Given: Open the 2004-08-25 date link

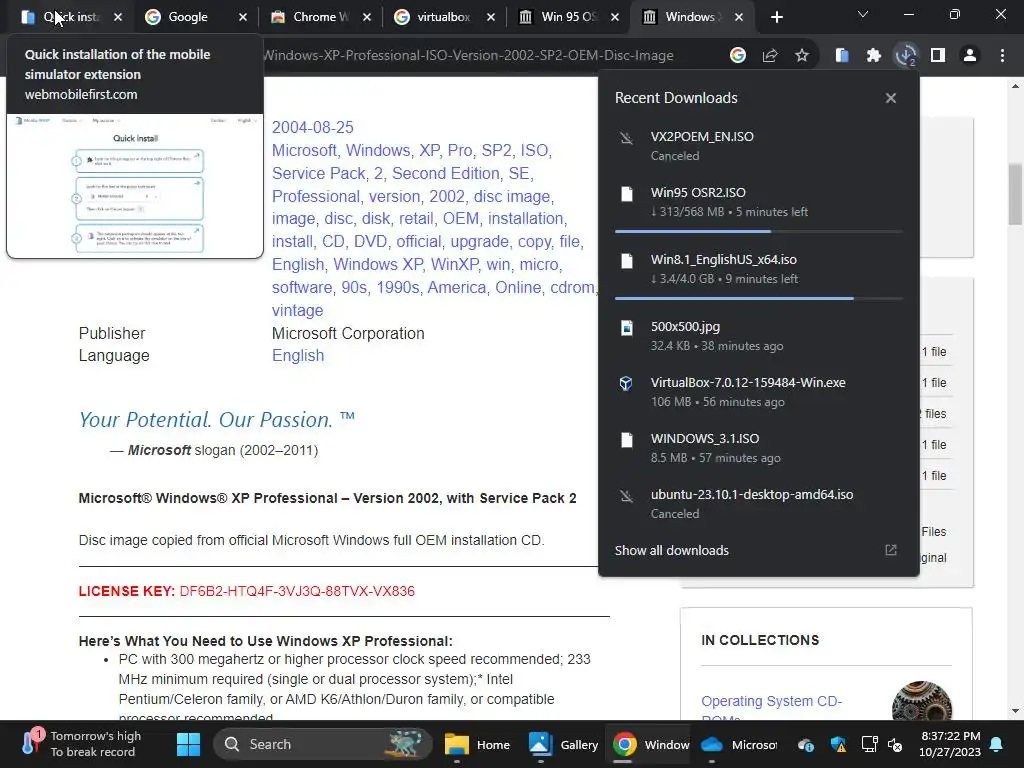Looking at the screenshot, I should (312, 127).
